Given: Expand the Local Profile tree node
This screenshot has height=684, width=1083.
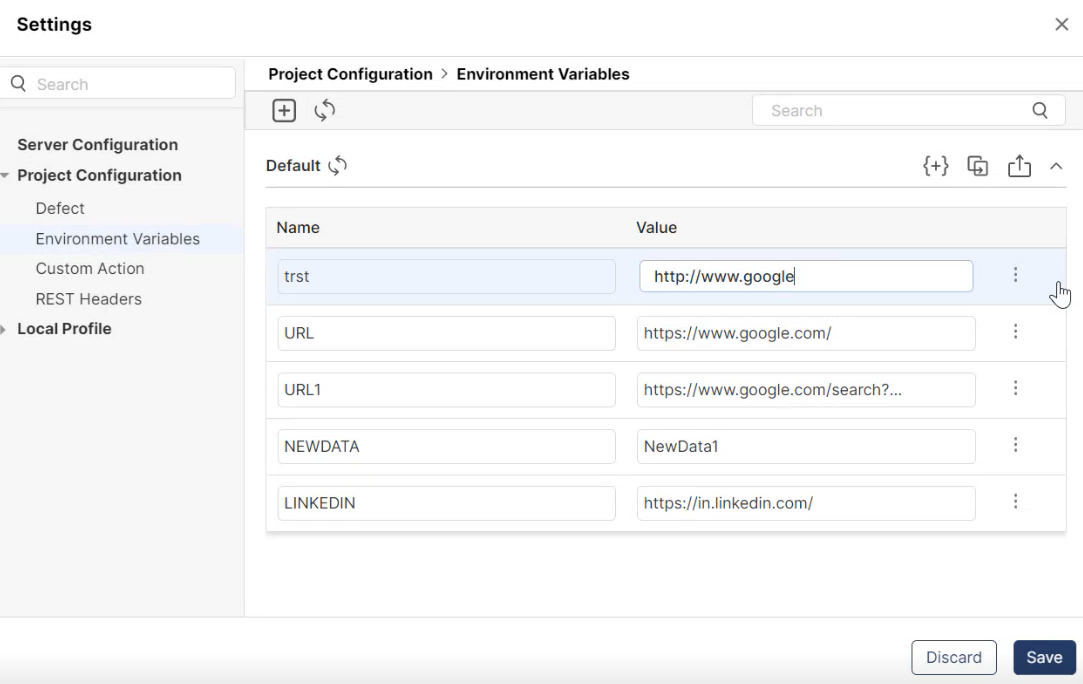Looking at the screenshot, I should [6, 329].
